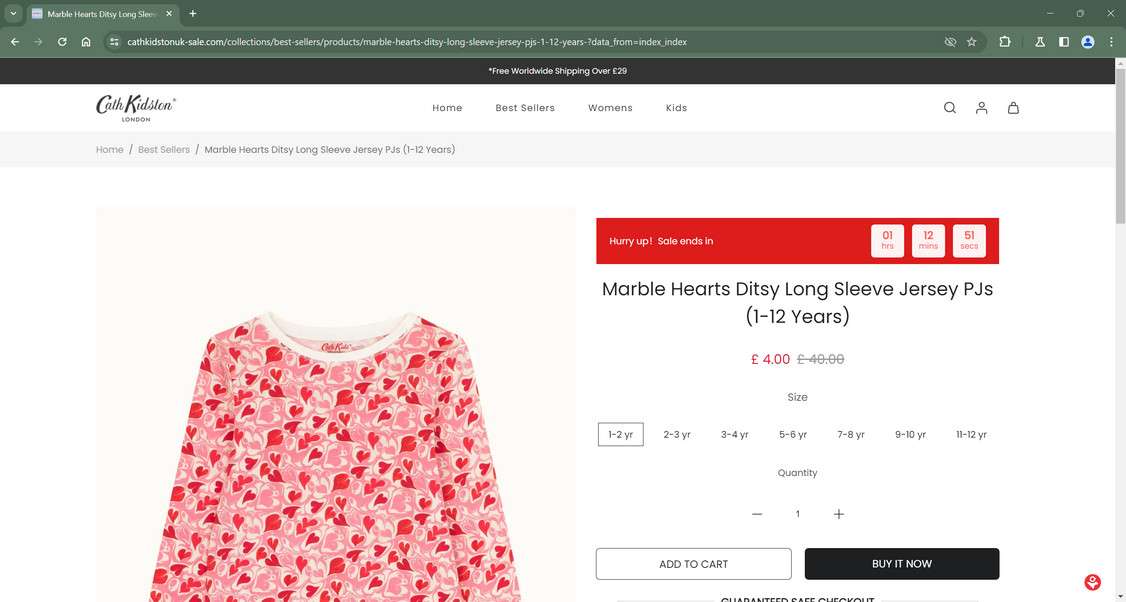Viewport: 1126px width, 602px height.
Task: Click the ADD TO CART button
Action: click(x=693, y=563)
